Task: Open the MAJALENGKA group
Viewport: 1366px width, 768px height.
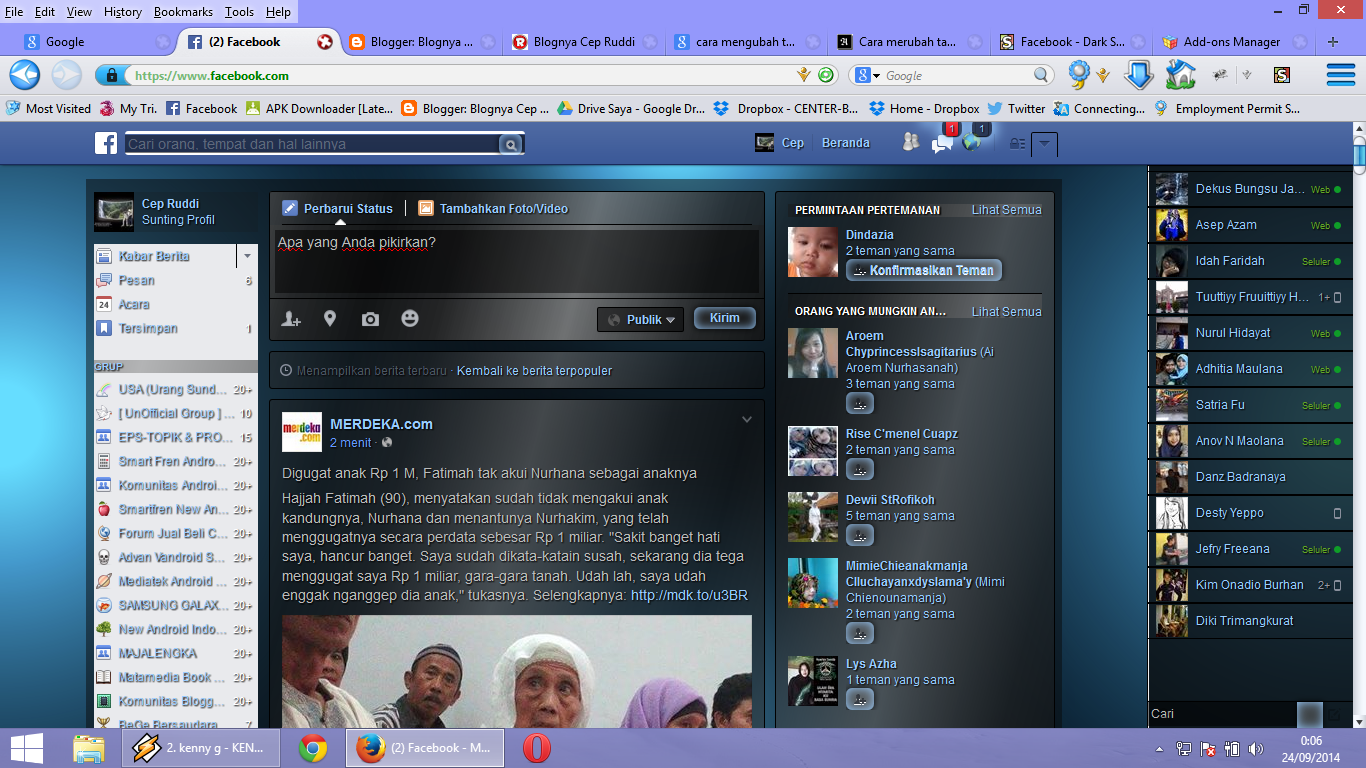Action: [174, 653]
